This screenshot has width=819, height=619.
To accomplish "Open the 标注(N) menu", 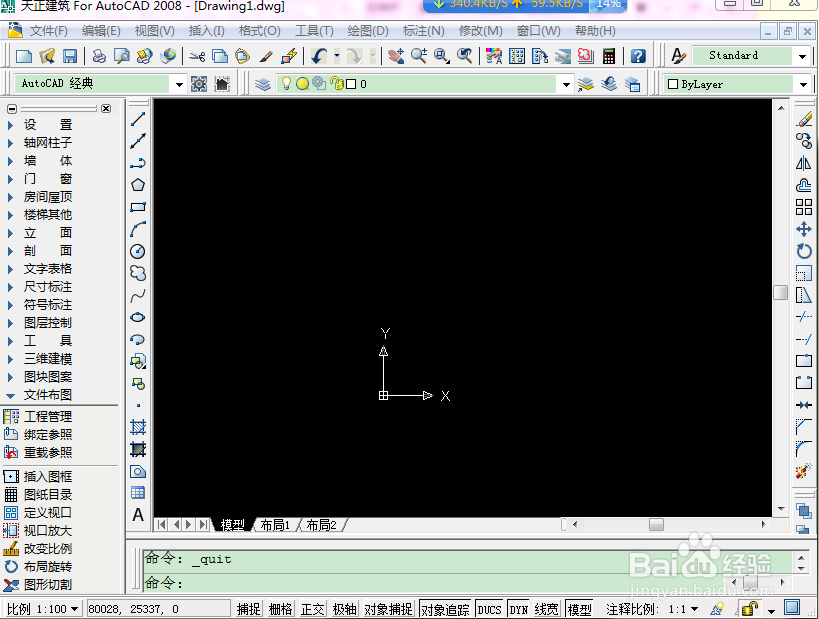I will pos(424,31).
